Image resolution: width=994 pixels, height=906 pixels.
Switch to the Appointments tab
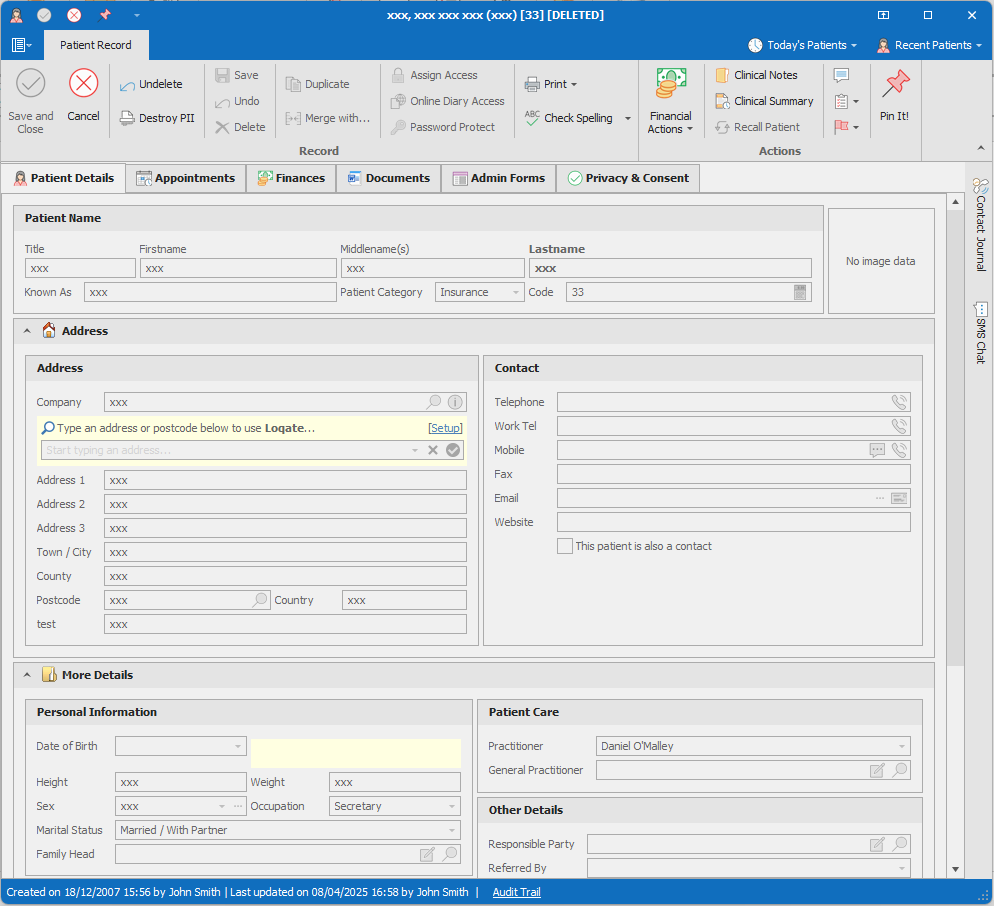coord(185,178)
